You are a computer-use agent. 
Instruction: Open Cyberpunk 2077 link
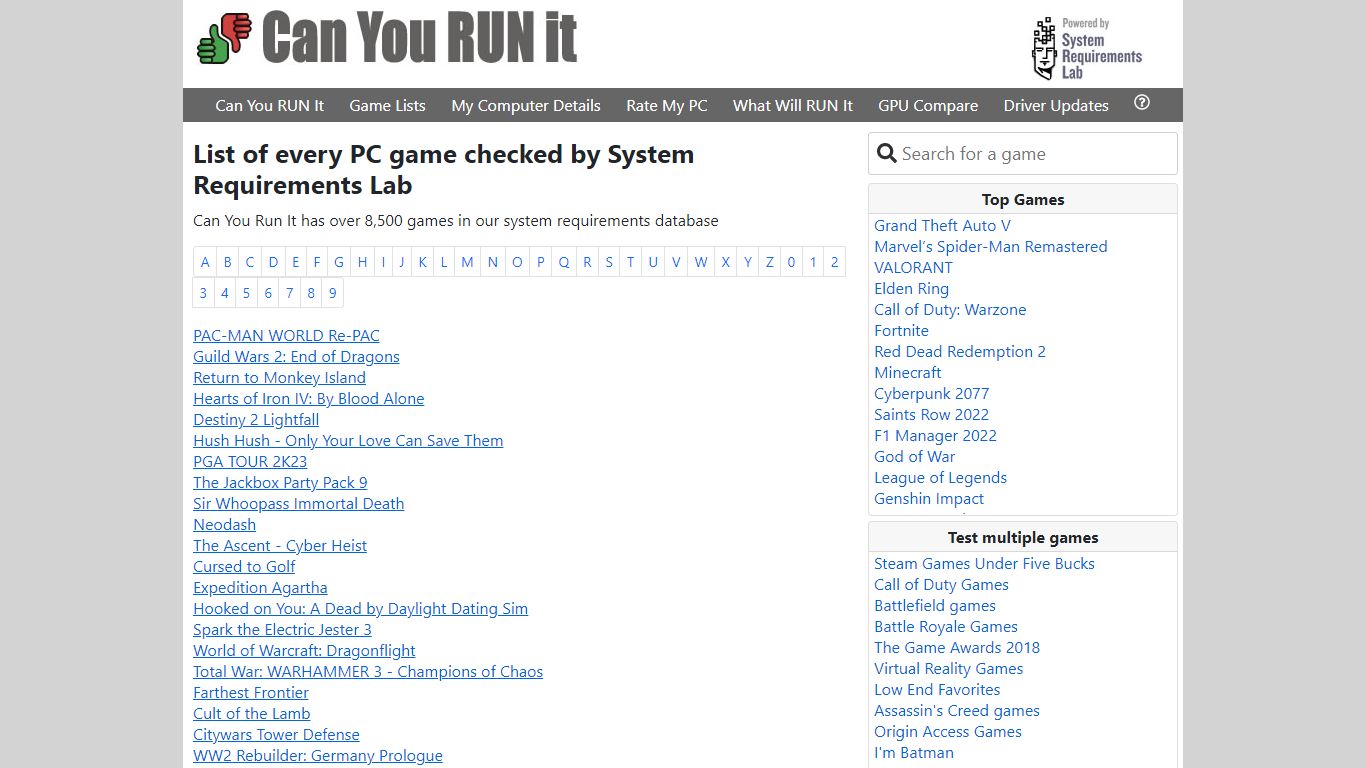[x=931, y=393]
